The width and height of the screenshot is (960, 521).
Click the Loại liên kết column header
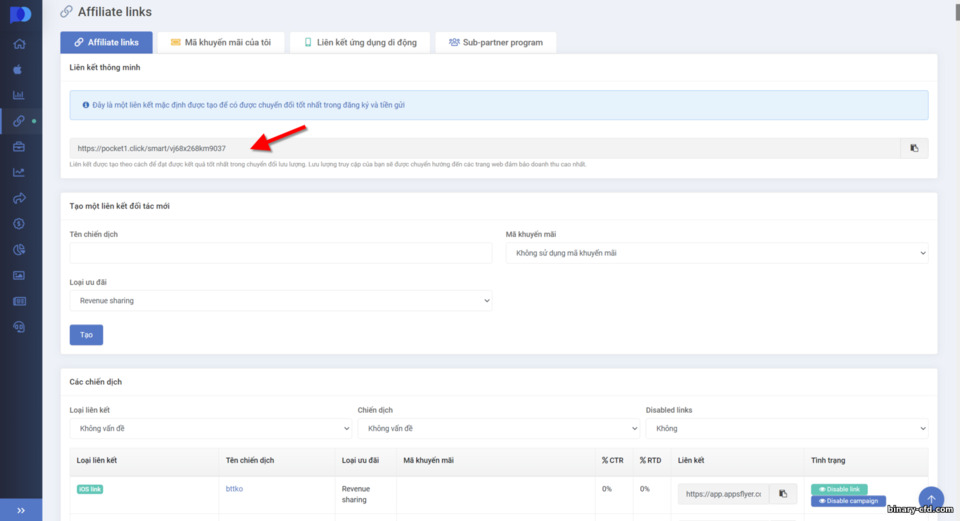(97, 460)
